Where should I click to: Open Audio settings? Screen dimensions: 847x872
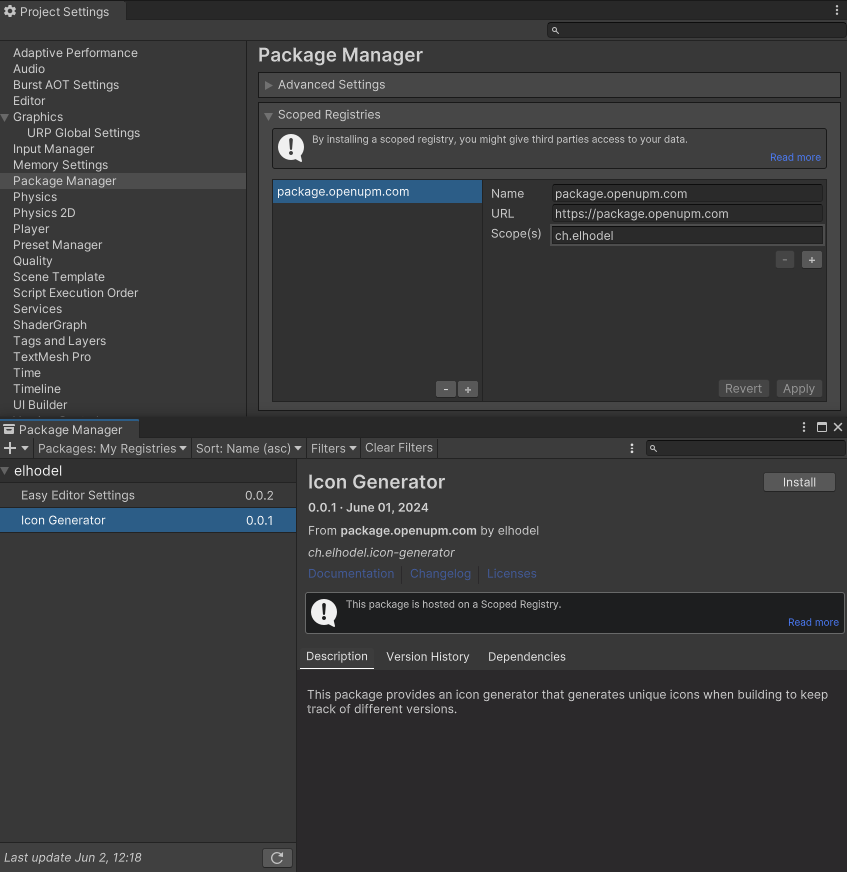point(29,69)
